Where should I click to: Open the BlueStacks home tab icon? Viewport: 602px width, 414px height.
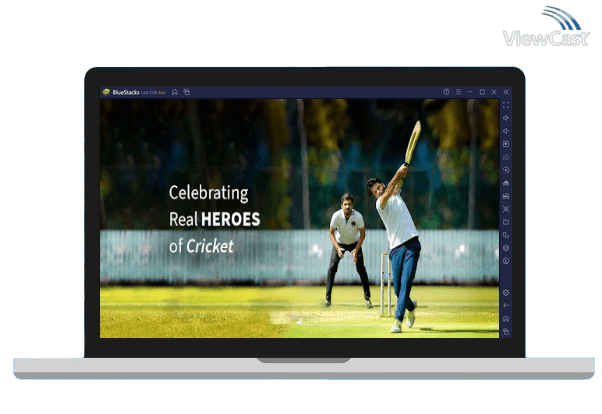[175, 92]
